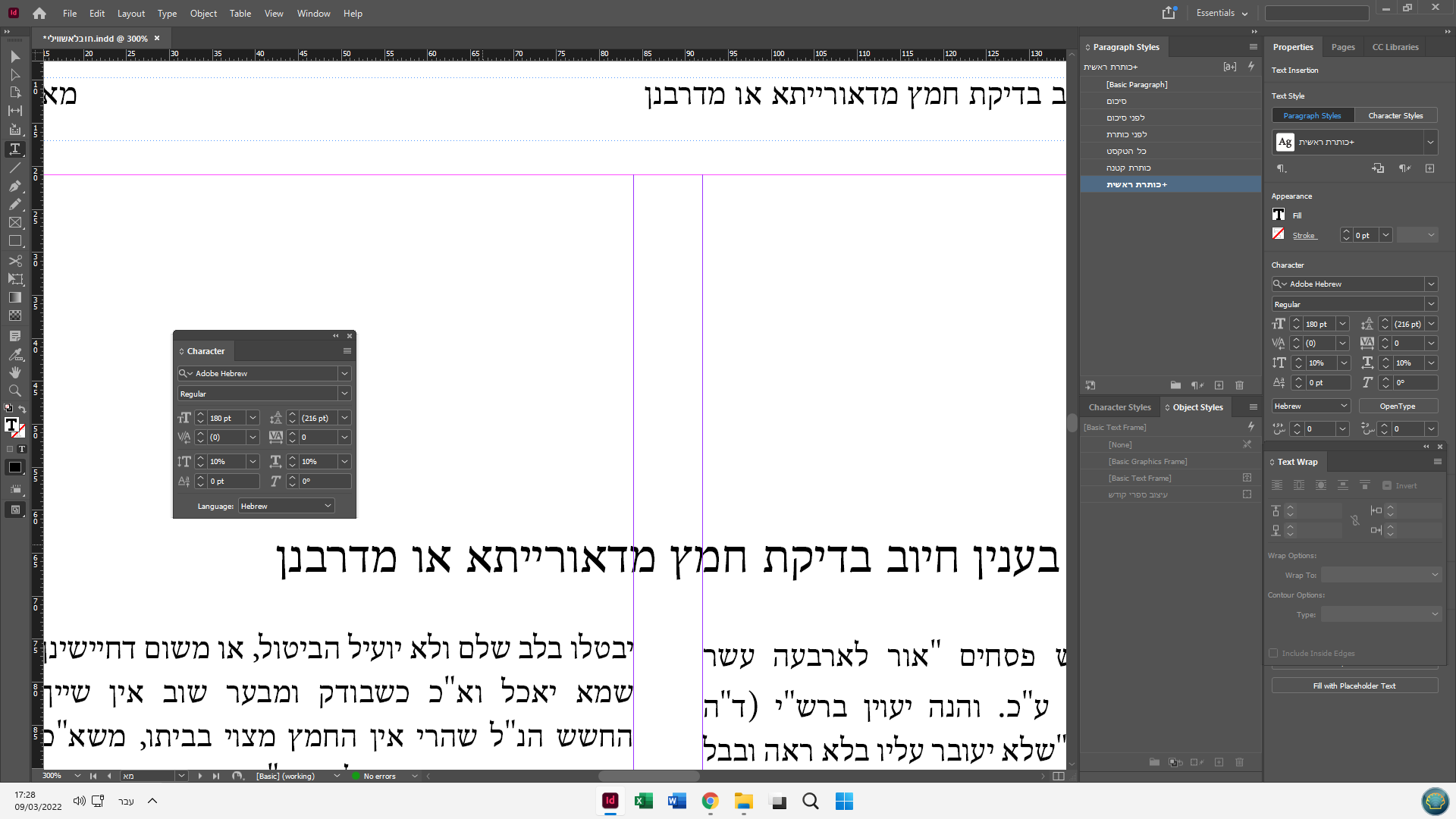This screenshot has height=819, width=1456.
Task: Open the Wrap To dropdown
Action: tap(1382, 575)
